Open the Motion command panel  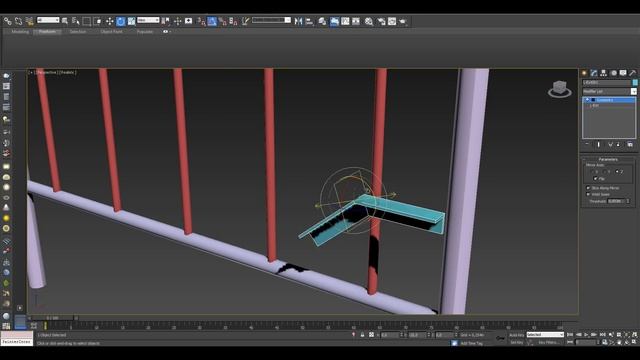[x=613, y=73]
